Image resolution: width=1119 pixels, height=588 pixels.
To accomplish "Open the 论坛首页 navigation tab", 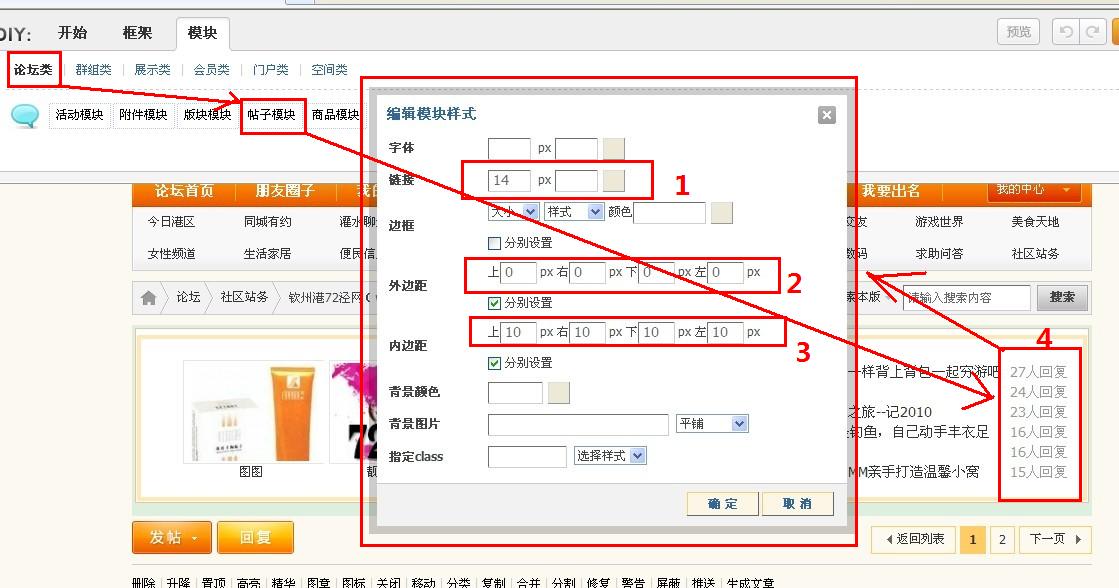I will pyautogui.click(x=184, y=191).
